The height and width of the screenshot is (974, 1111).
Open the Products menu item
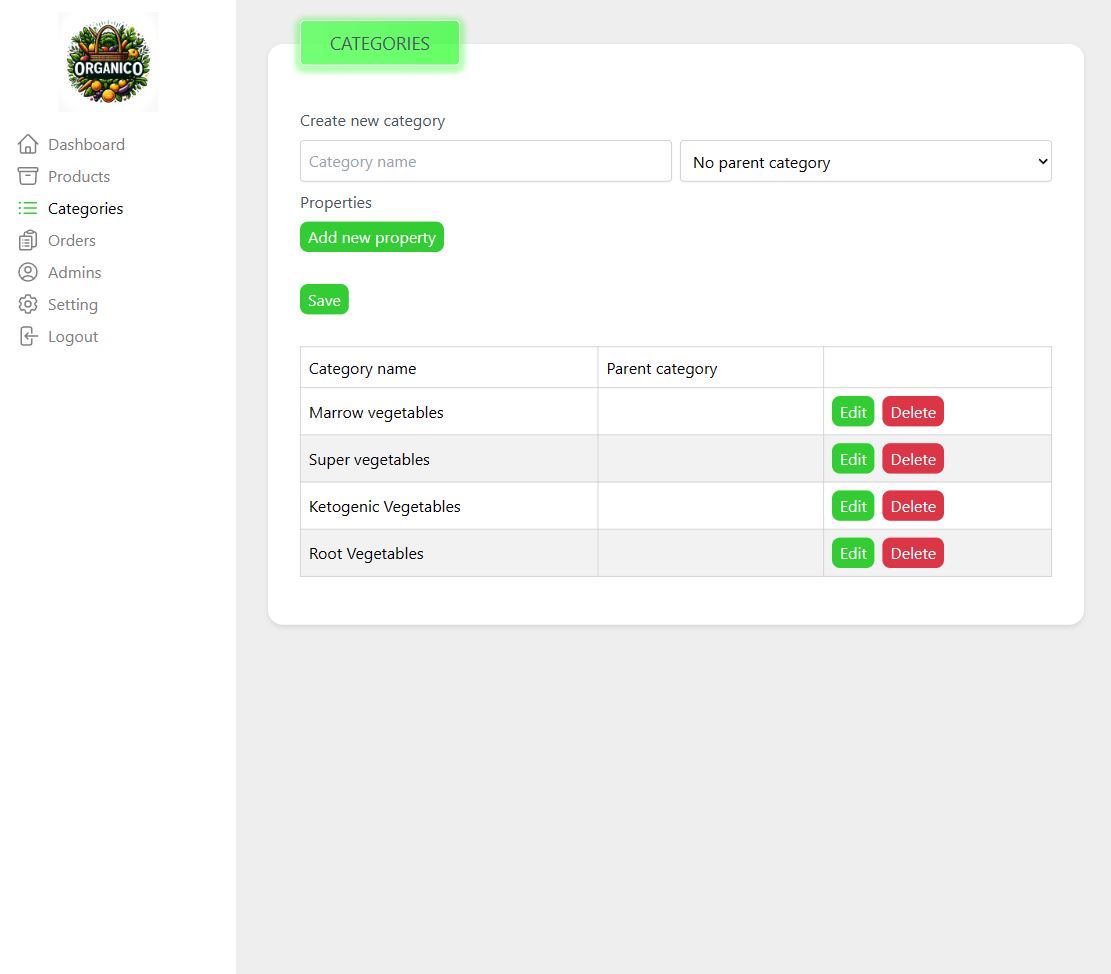point(78,176)
